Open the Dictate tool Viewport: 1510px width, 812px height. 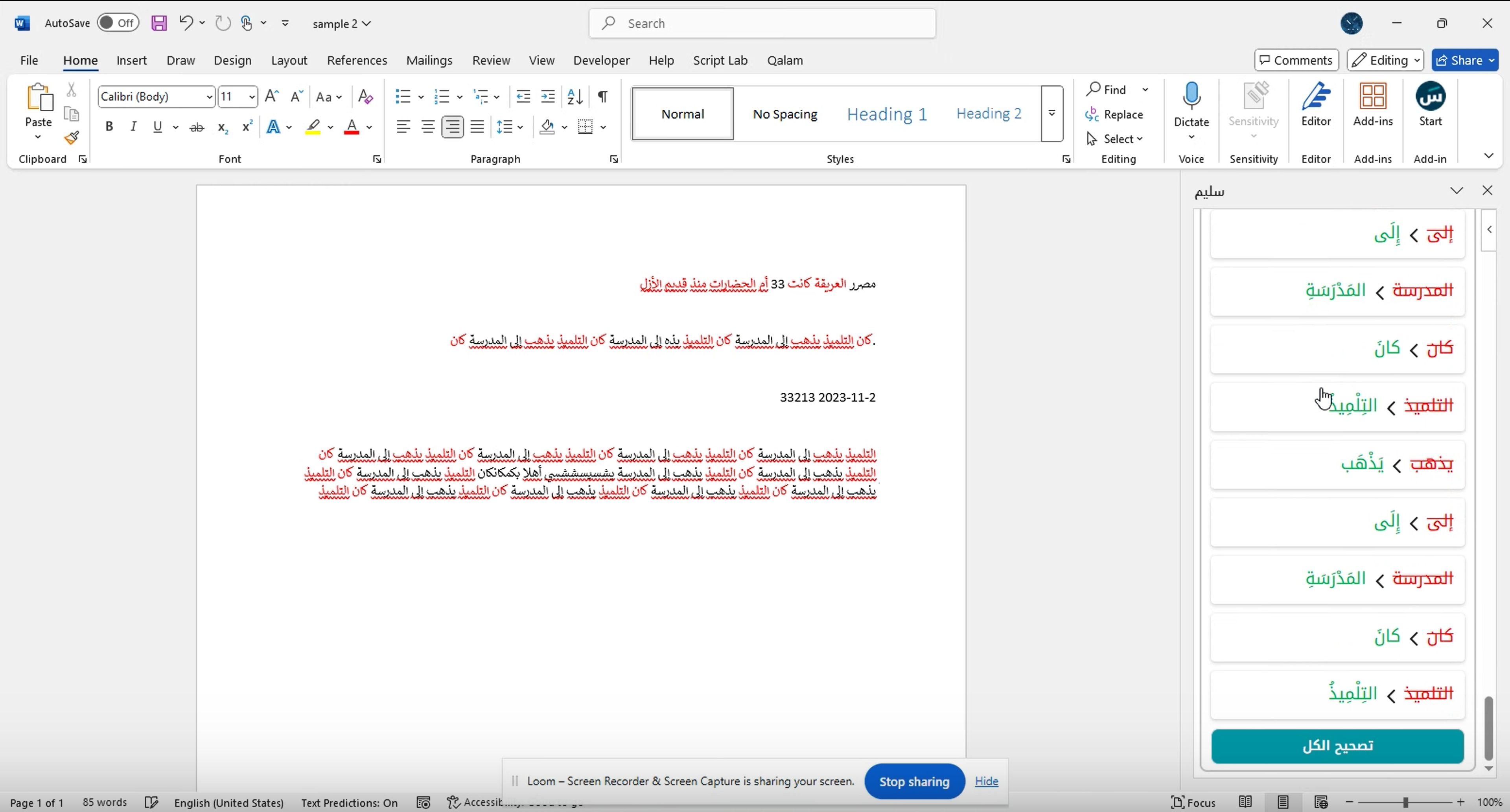1191,105
